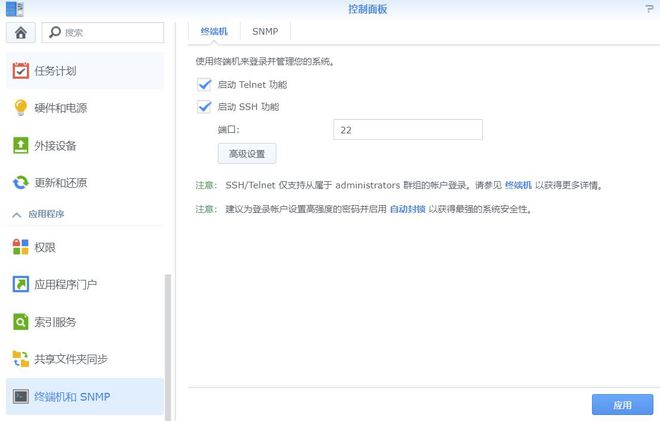Viewport: 660px width, 421px height.
Task: Open Hardware and Power (硬件和电源) bulb icon
Action: [20, 108]
